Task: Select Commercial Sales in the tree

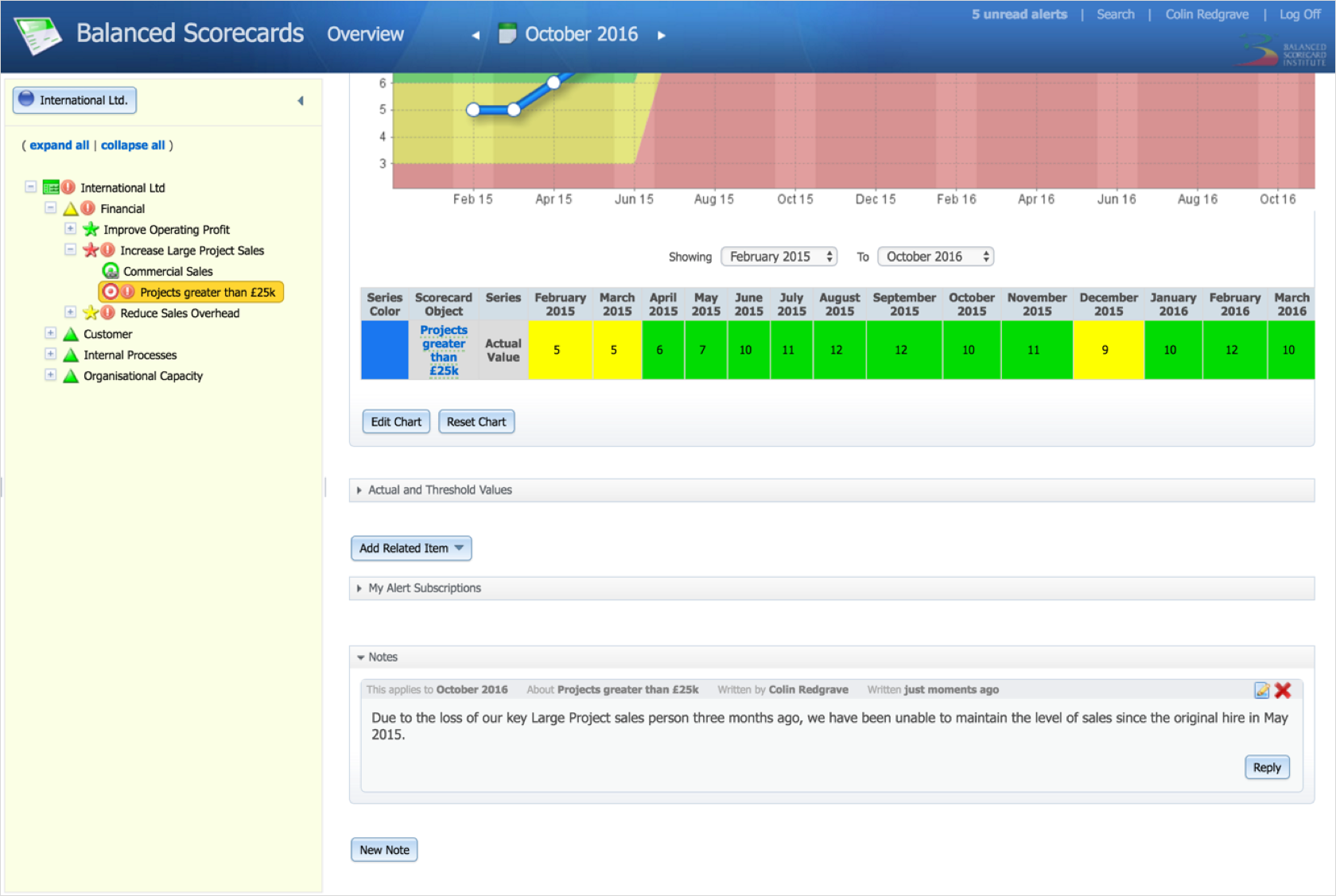Action: pyautogui.click(x=168, y=271)
